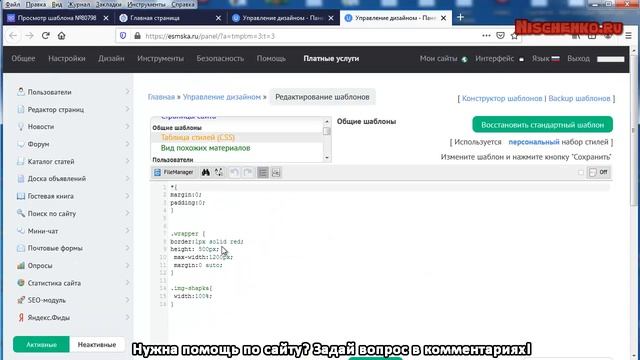Open Безопасность in the panel navbar

220,59
